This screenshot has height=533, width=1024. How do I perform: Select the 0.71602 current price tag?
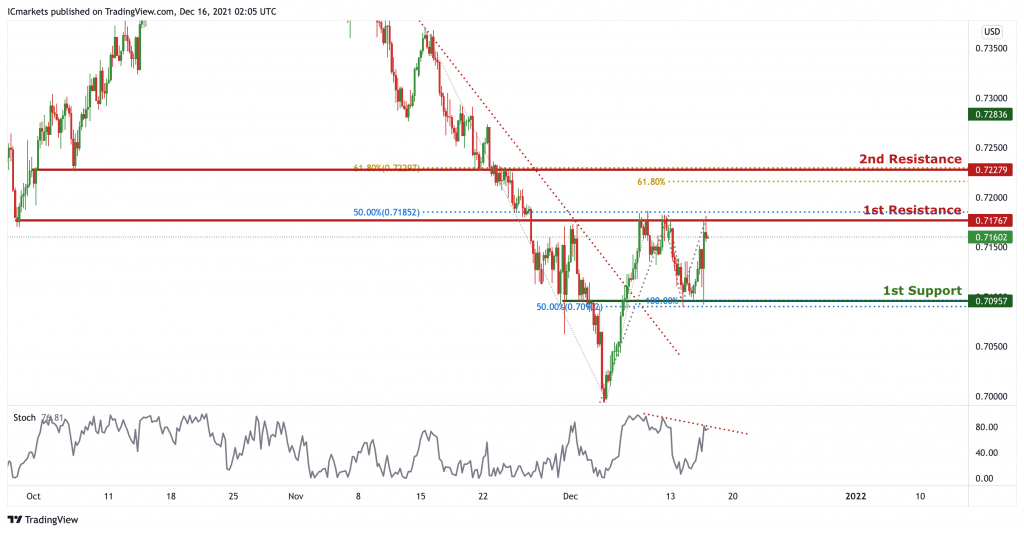tap(991, 237)
